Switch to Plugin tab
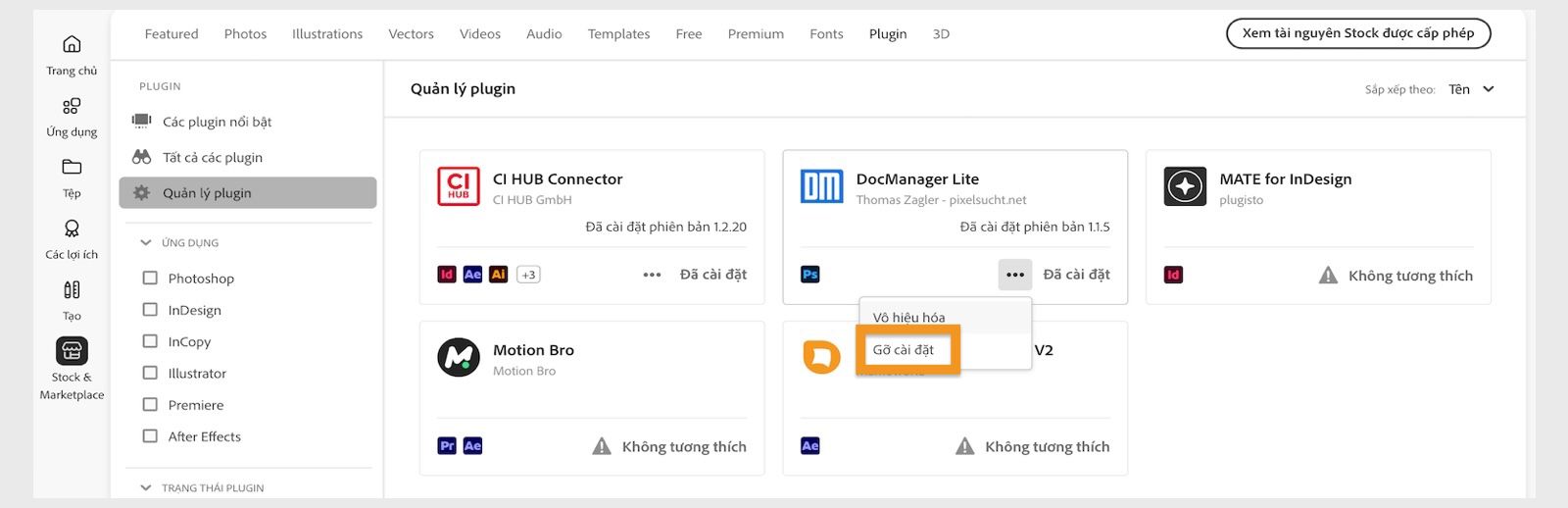Viewport: 1568px width, 508px height. [x=888, y=33]
